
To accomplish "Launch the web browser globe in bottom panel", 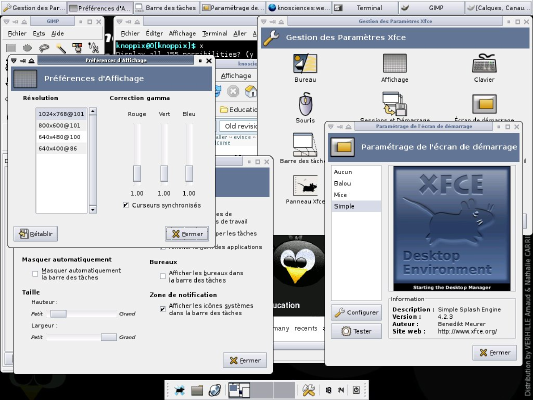I will (x=215, y=390).
